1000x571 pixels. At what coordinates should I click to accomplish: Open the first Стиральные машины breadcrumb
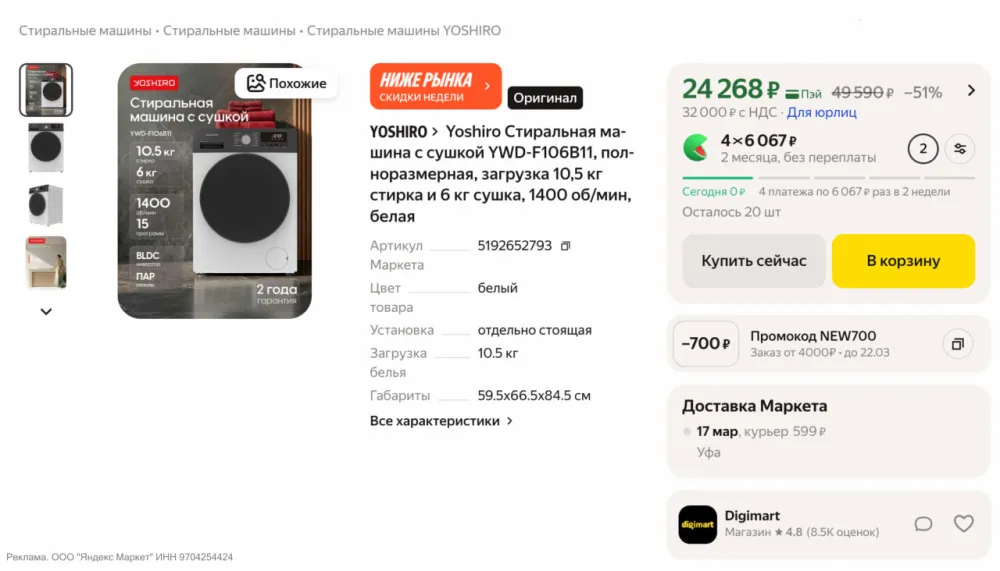pyautogui.click(x=85, y=31)
